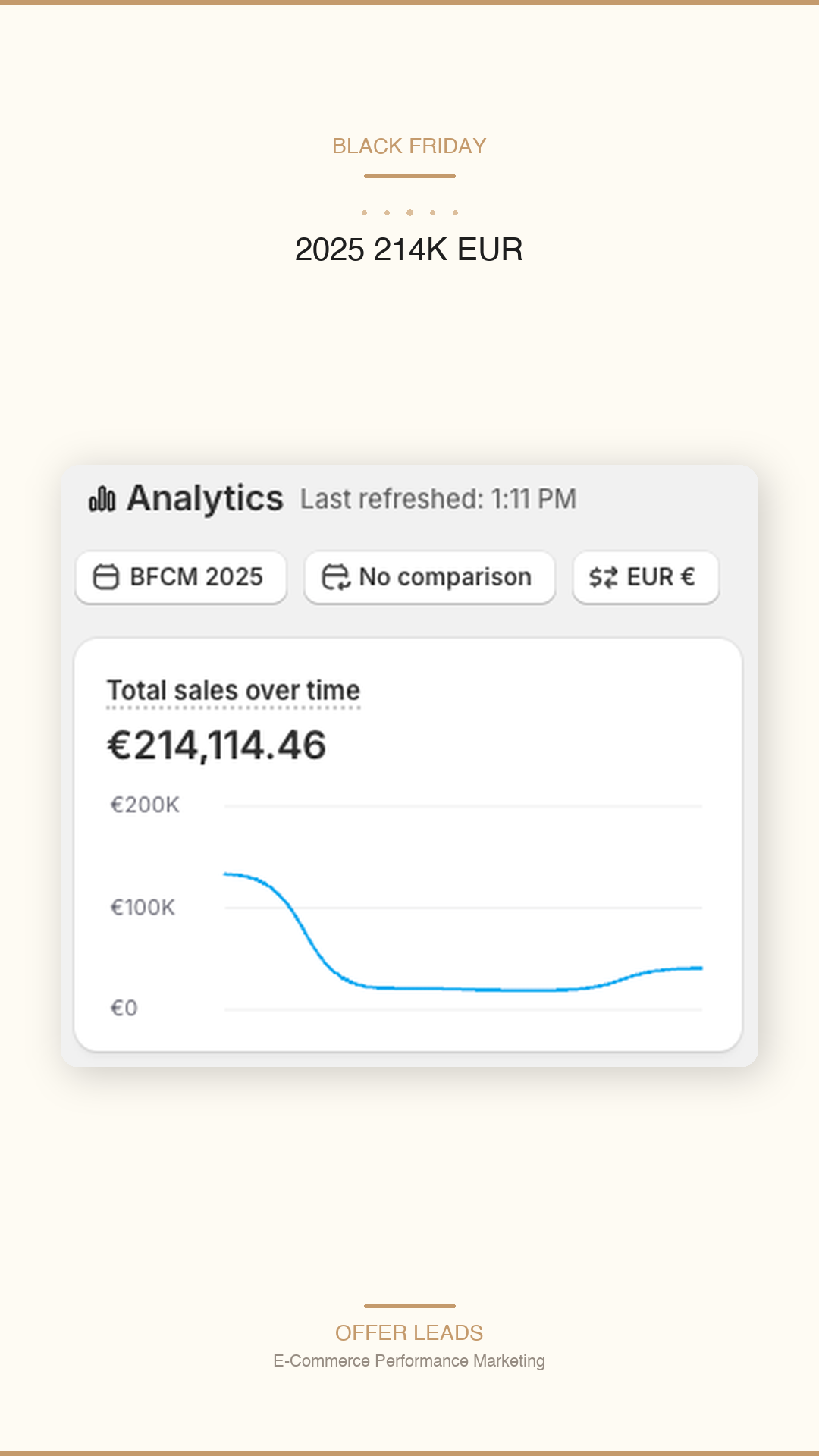This screenshot has width=819, height=1456.
Task: Click the €214,114.46 total sales value
Action: (x=217, y=745)
